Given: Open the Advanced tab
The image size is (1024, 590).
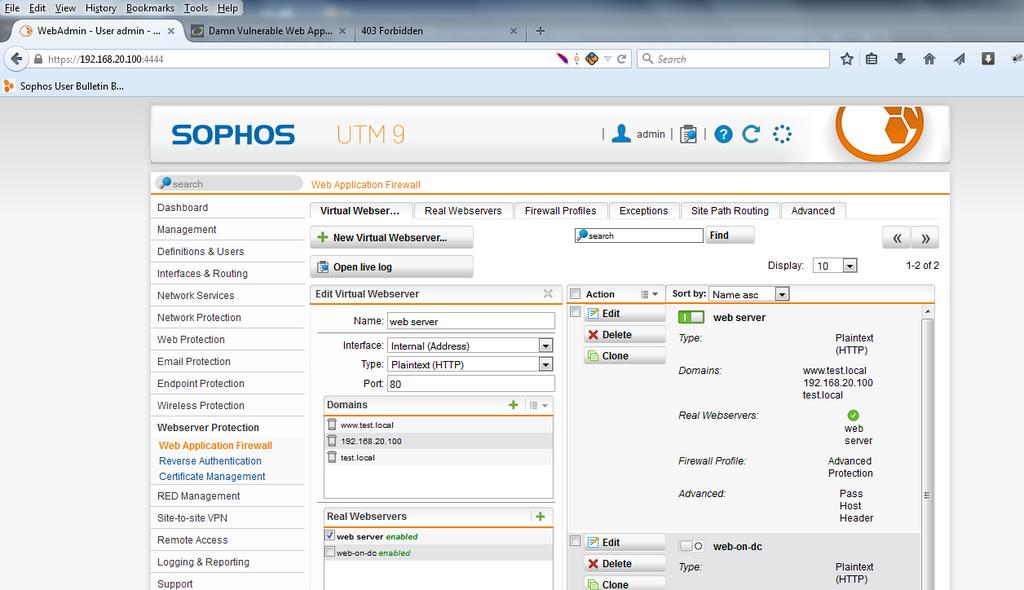Looking at the screenshot, I should [813, 211].
